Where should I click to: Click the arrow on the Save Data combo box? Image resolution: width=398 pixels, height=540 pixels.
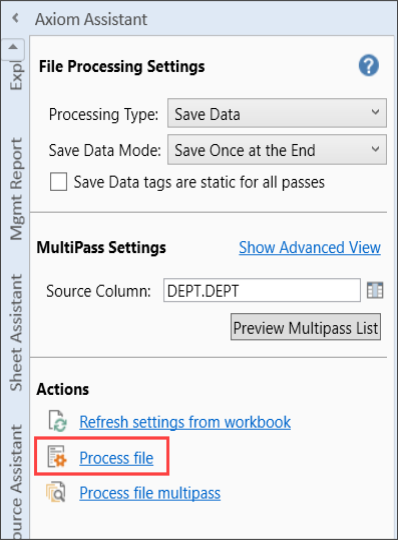click(375, 112)
